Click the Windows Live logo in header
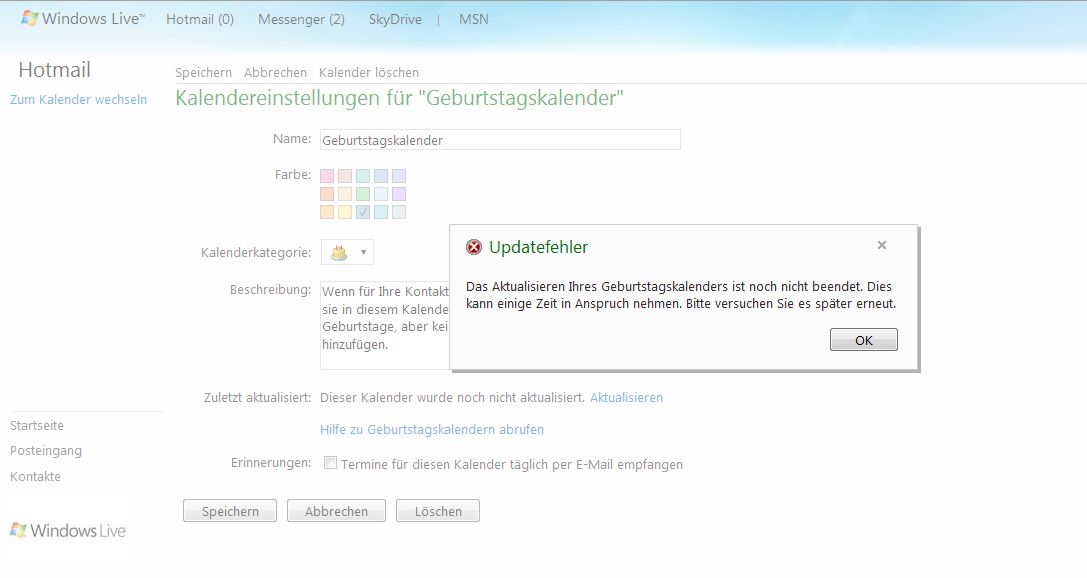1087x578 pixels. tap(82, 19)
